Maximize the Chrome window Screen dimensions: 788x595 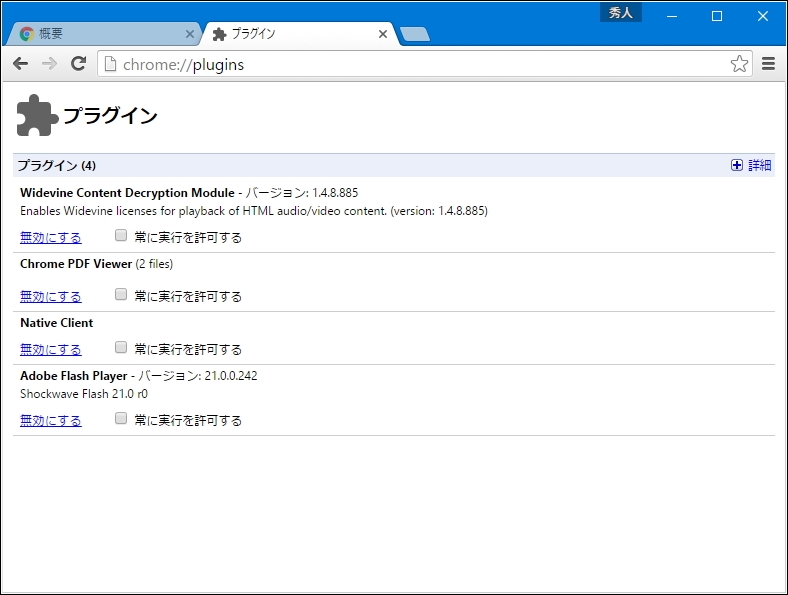tap(717, 16)
